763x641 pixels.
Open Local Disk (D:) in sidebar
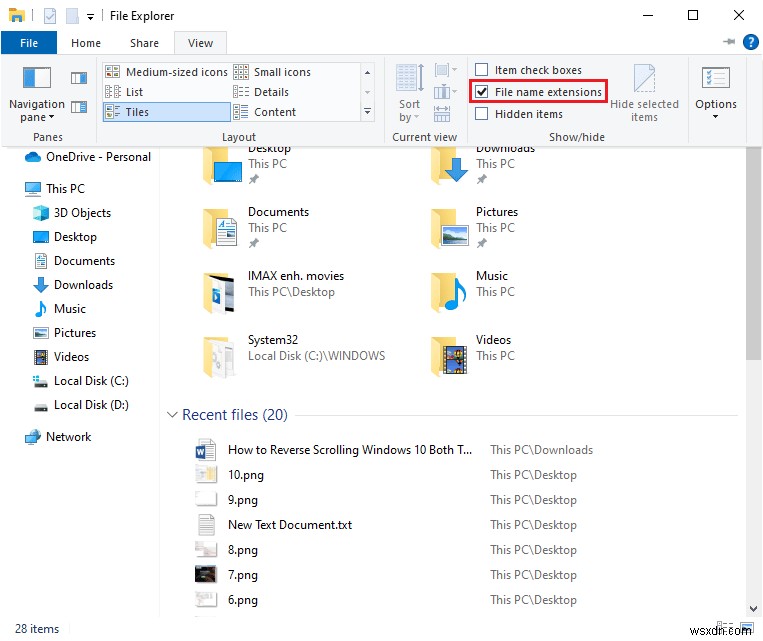coord(81,405)
